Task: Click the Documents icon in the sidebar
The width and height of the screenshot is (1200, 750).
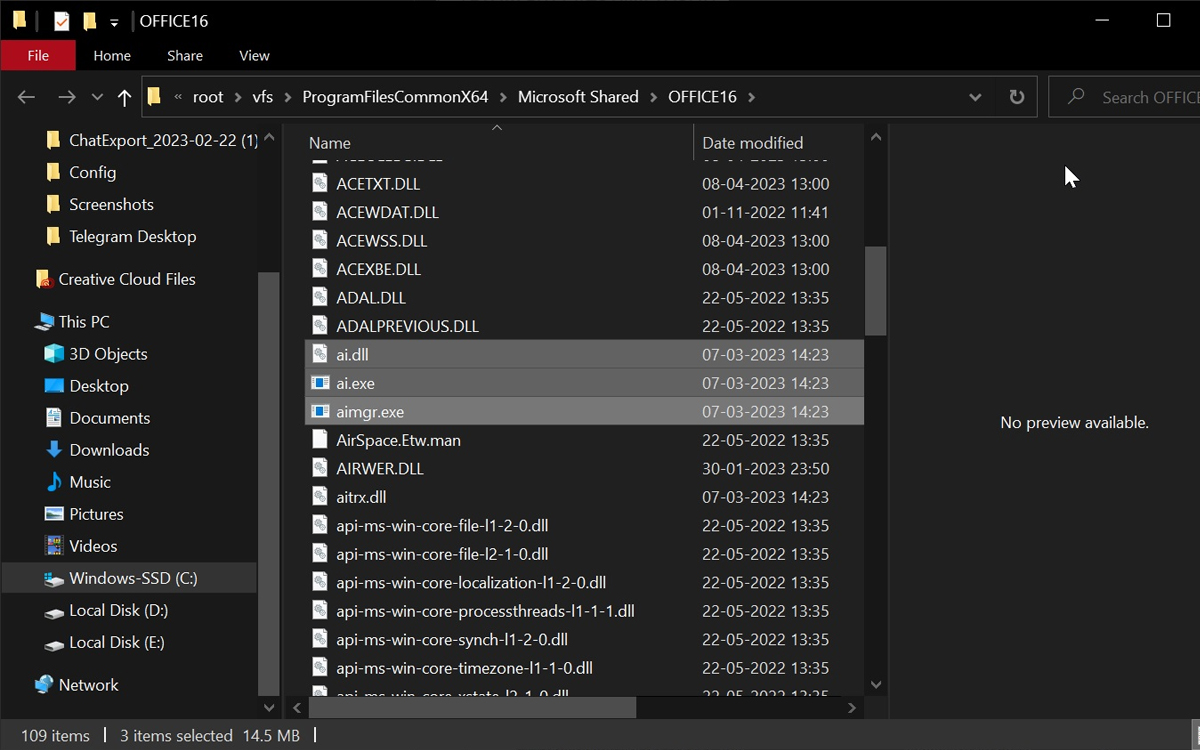Action: 54,417
